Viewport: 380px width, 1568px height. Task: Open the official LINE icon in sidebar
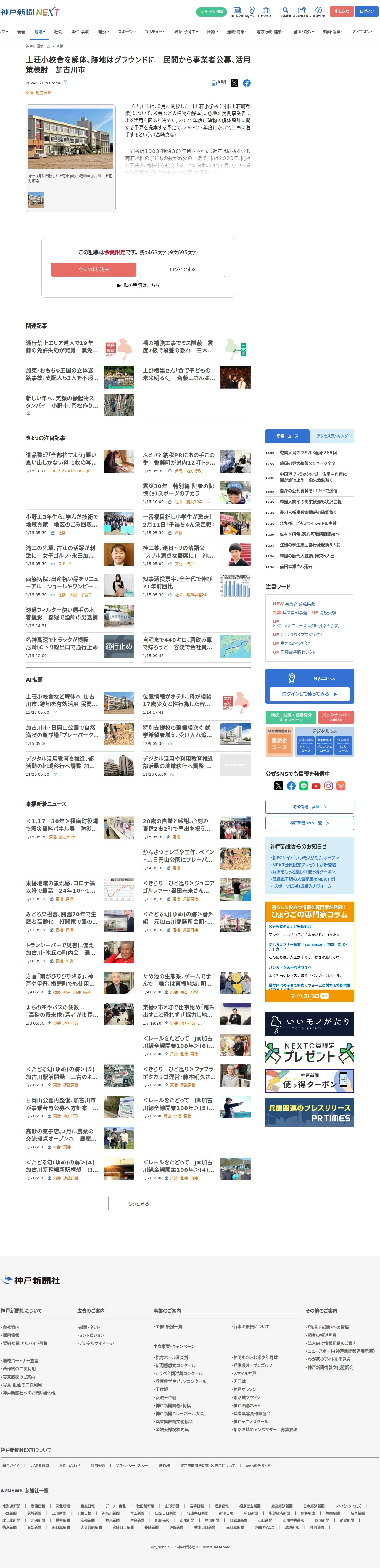tap(304, 786)
